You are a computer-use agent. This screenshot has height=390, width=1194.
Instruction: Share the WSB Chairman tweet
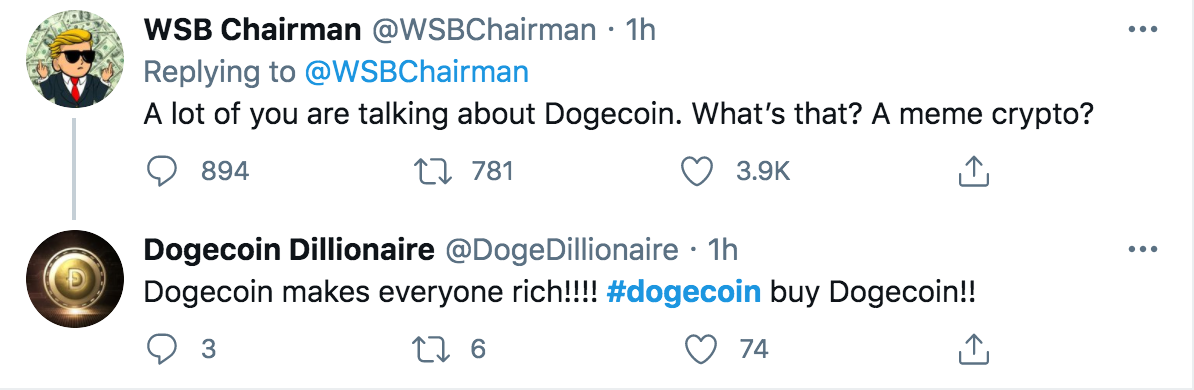coord(972,171)
